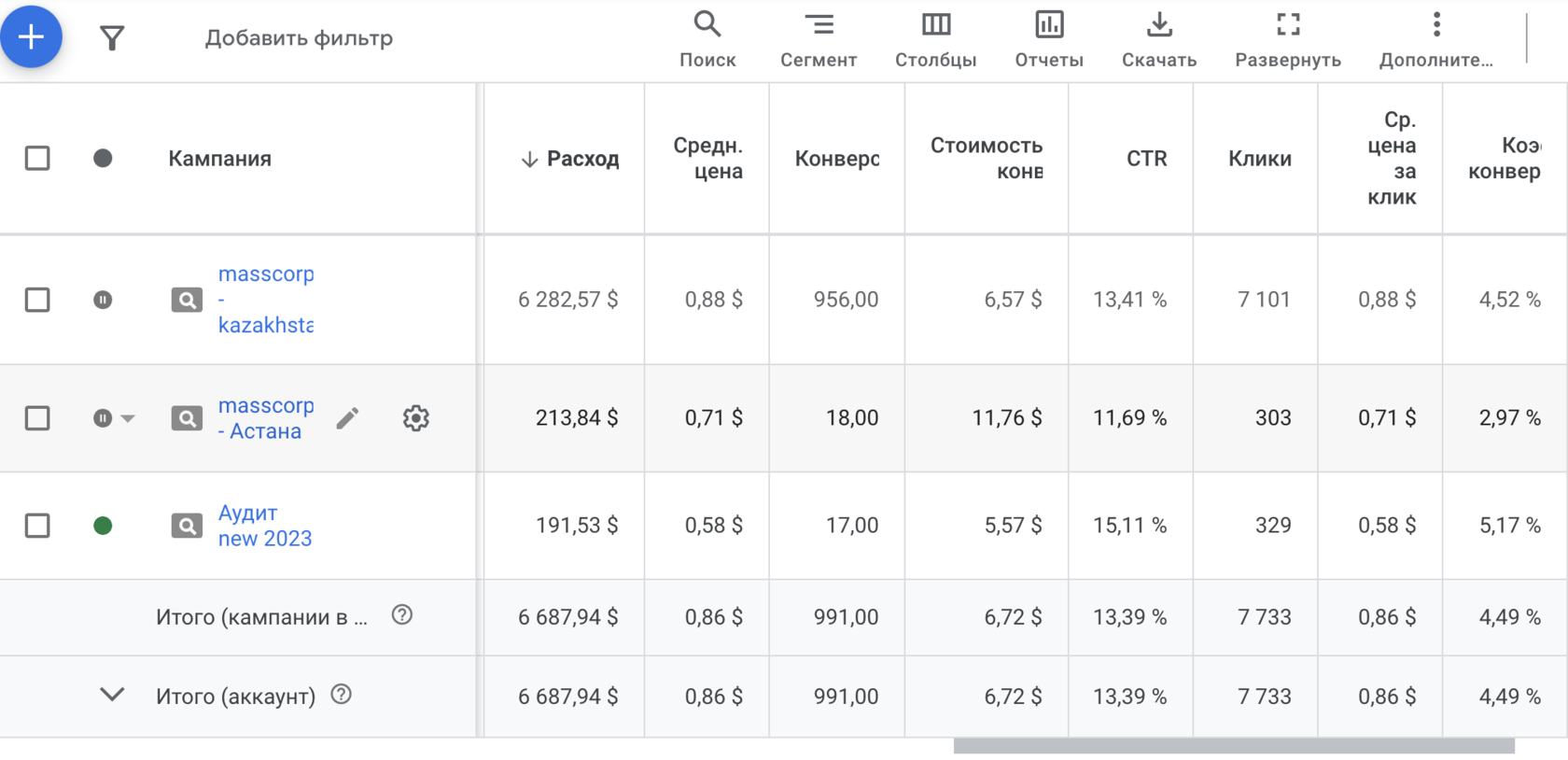Viewport: 1568px width, 760px height.
Task: Click the horizontal scrollbar below the table
Action: click(x=1233, y=746)
